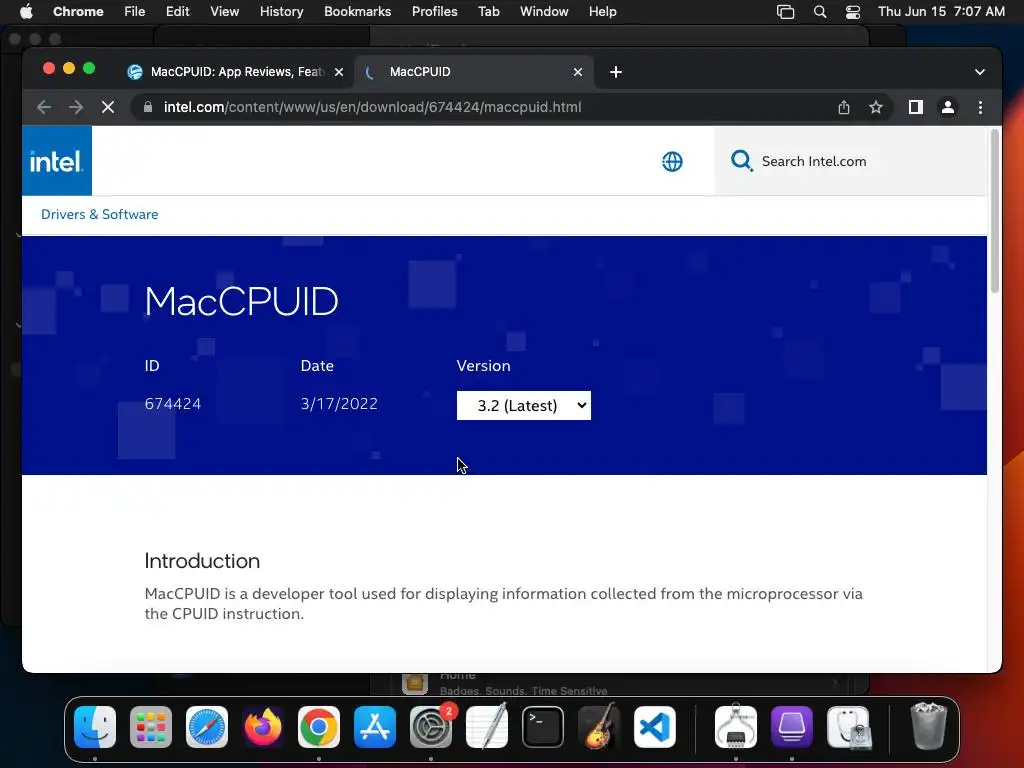The width and height of the screenshot is (1024, 768).
Task: Open Chrome three-dot menu
Action: click(x=980, y=107)
